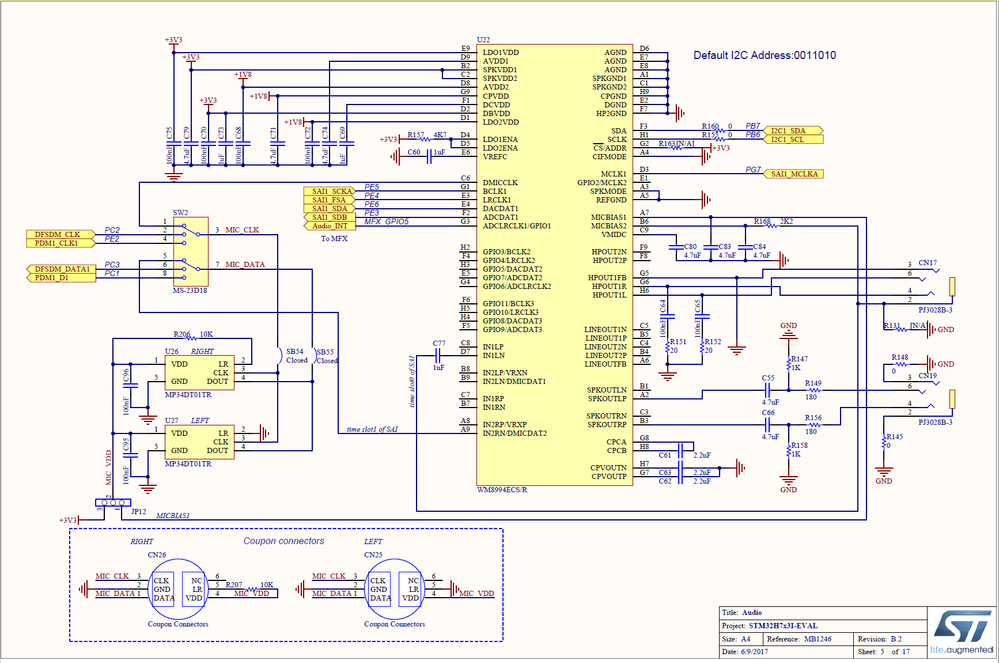Select the R207 10K resistor label
This screenshot has width=999, height=663.
[x=249, y=584]
